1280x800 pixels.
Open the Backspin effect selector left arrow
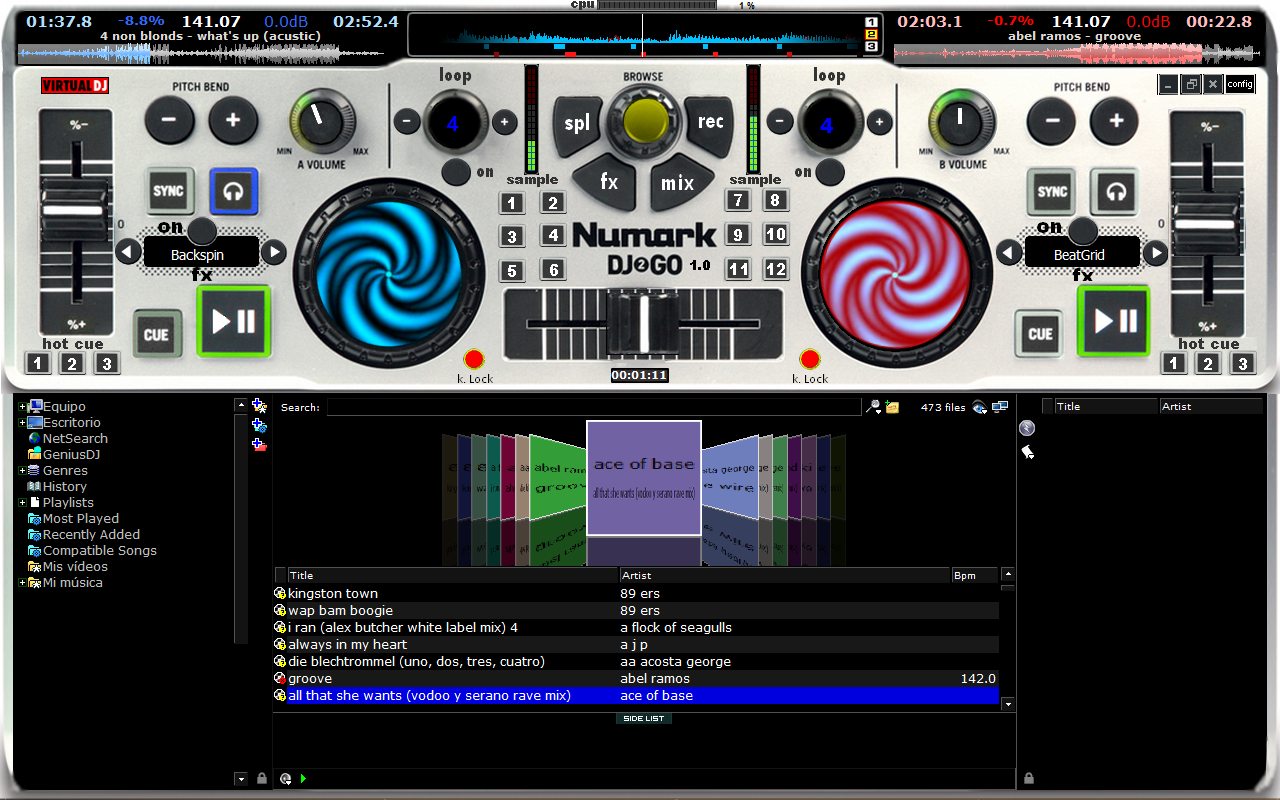pos(128,251)
